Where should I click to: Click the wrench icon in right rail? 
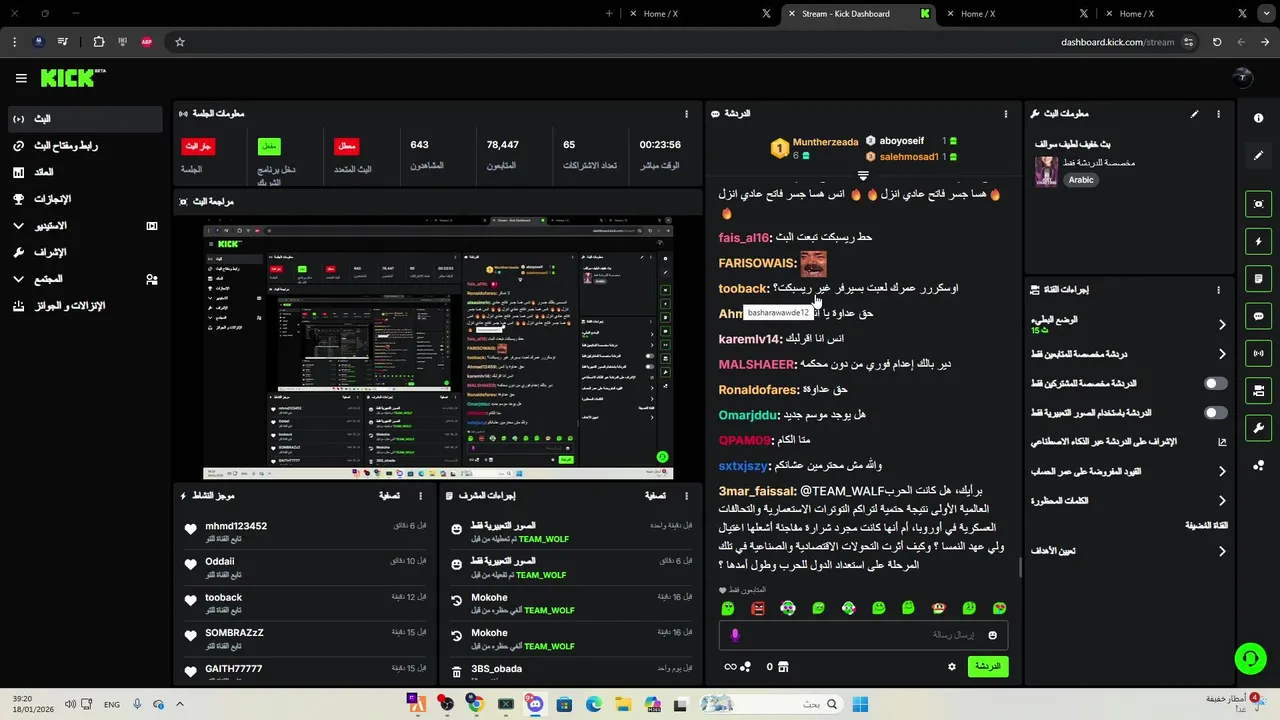[1258, 428]
